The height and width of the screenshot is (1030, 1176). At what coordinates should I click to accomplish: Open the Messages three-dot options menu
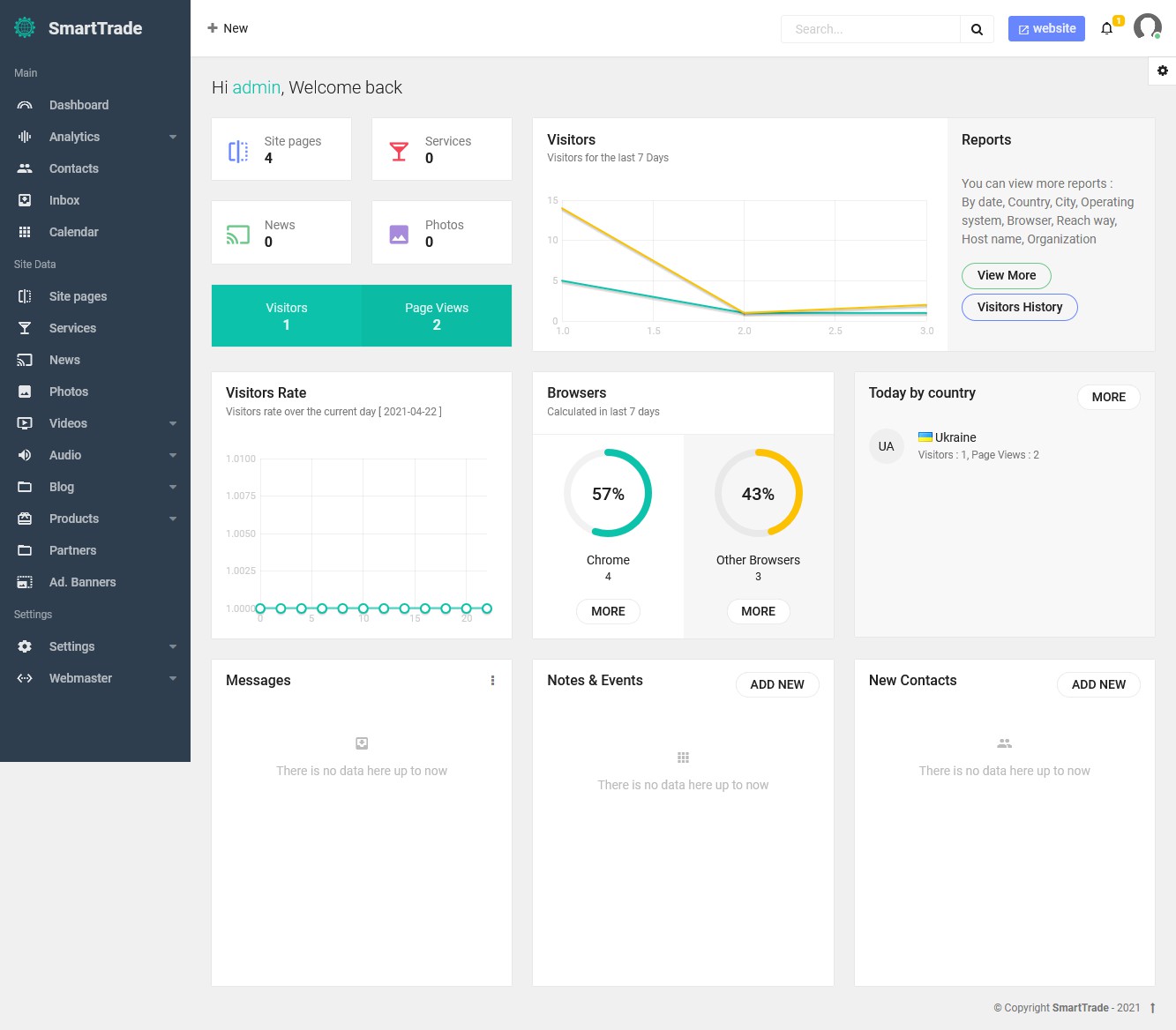pos(492,681)
